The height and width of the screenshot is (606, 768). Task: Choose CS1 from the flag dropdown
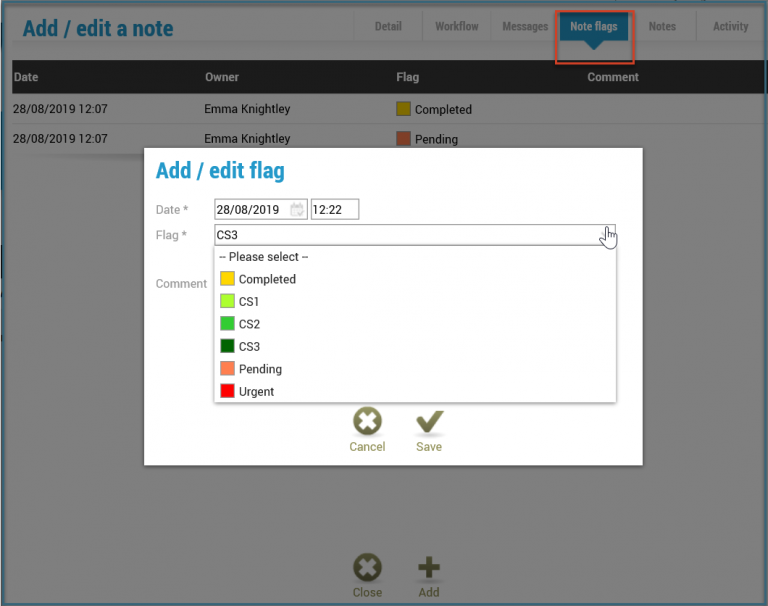[x=248, y=302]
